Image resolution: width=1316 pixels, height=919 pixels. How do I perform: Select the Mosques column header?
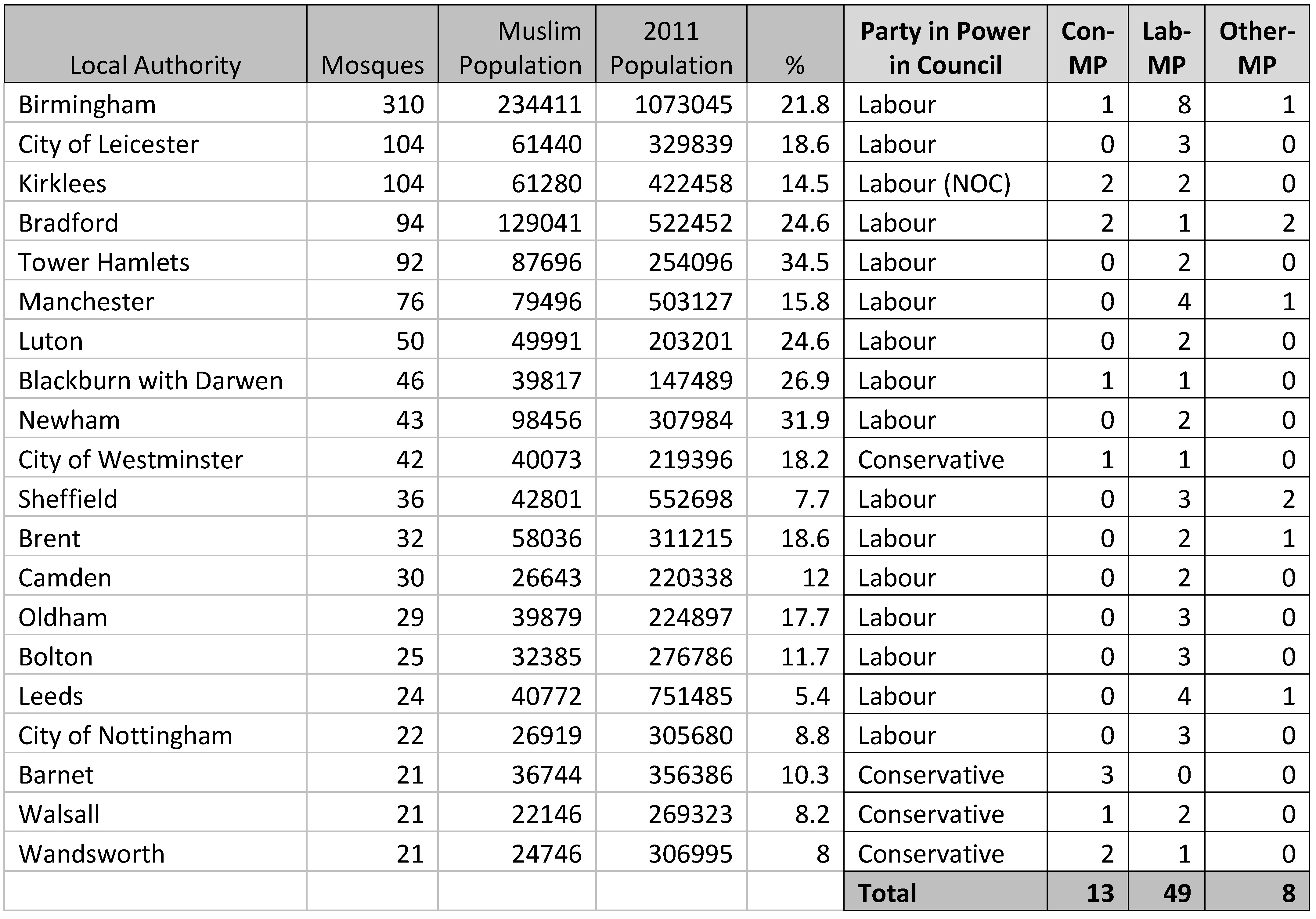coord(373,64)
